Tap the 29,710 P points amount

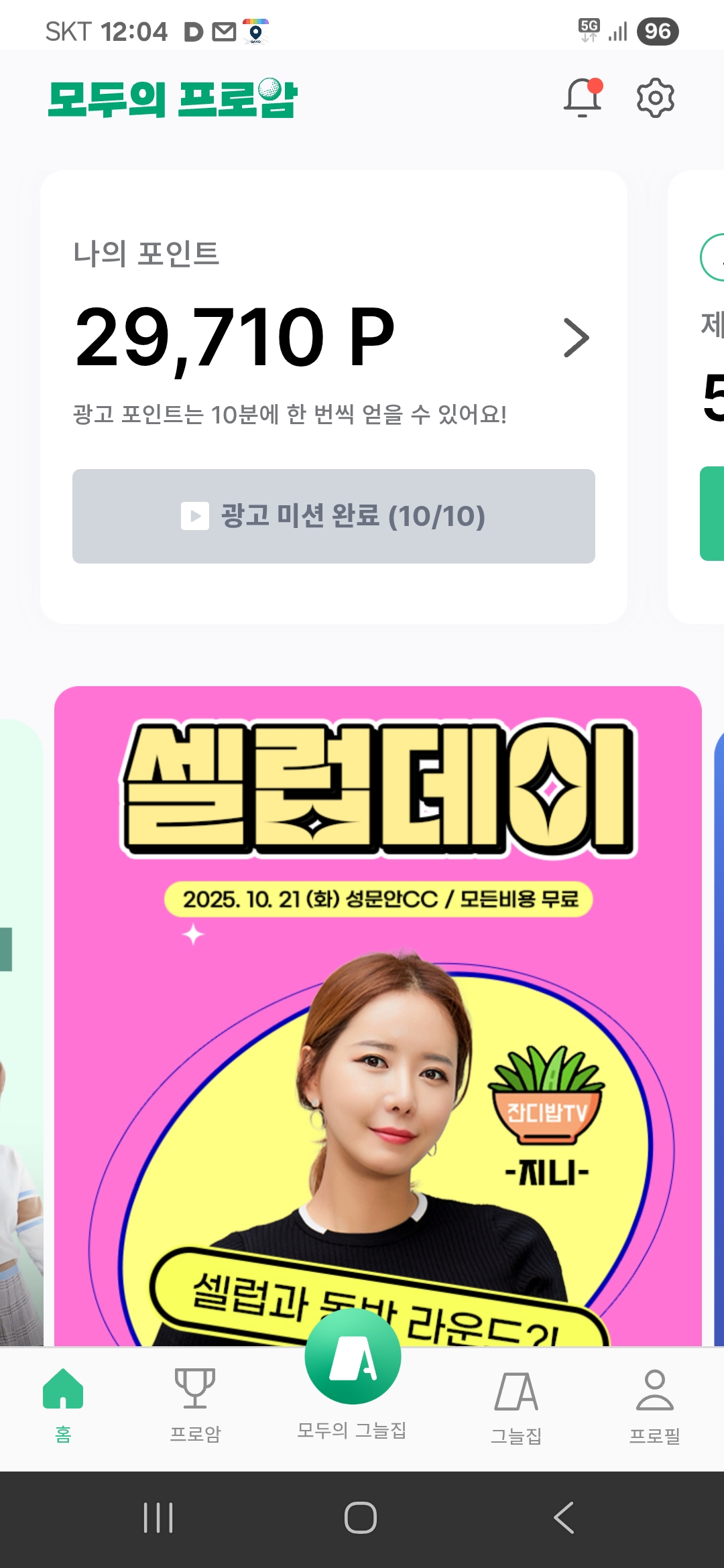235,338
